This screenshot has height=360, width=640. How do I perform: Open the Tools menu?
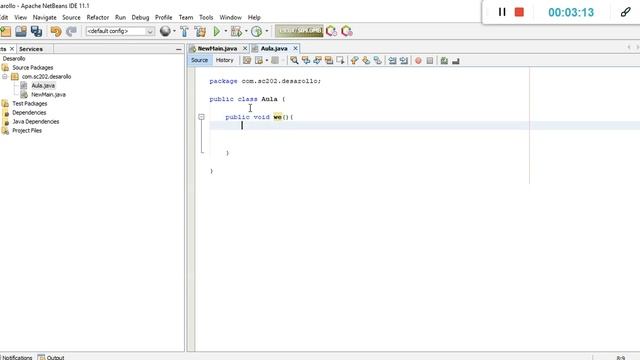click(206, 18)
